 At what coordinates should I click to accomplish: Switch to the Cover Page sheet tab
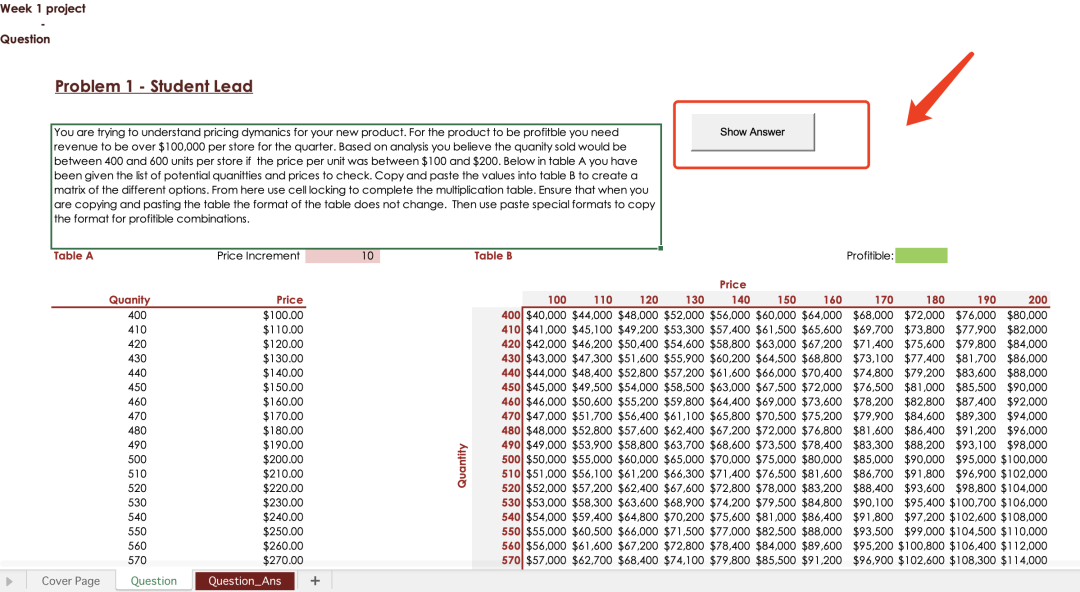(71, 581)
